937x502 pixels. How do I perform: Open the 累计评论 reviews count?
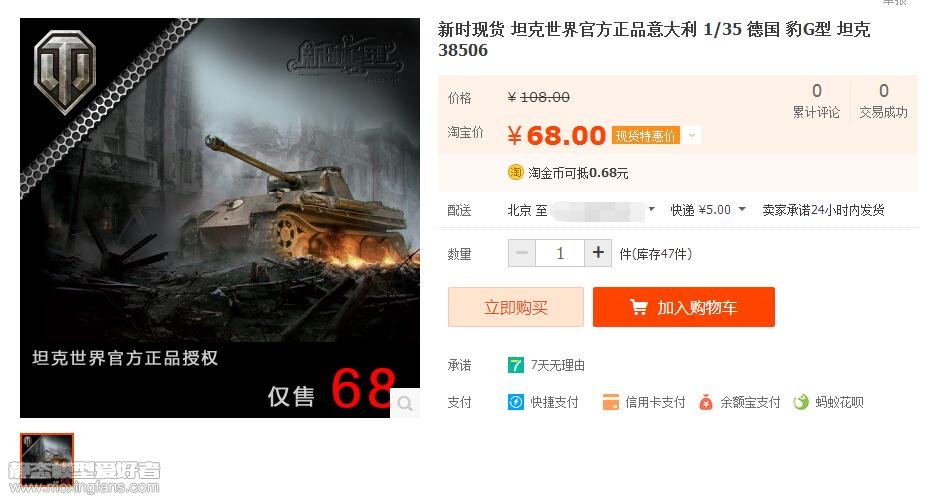[x=816, y=101]
